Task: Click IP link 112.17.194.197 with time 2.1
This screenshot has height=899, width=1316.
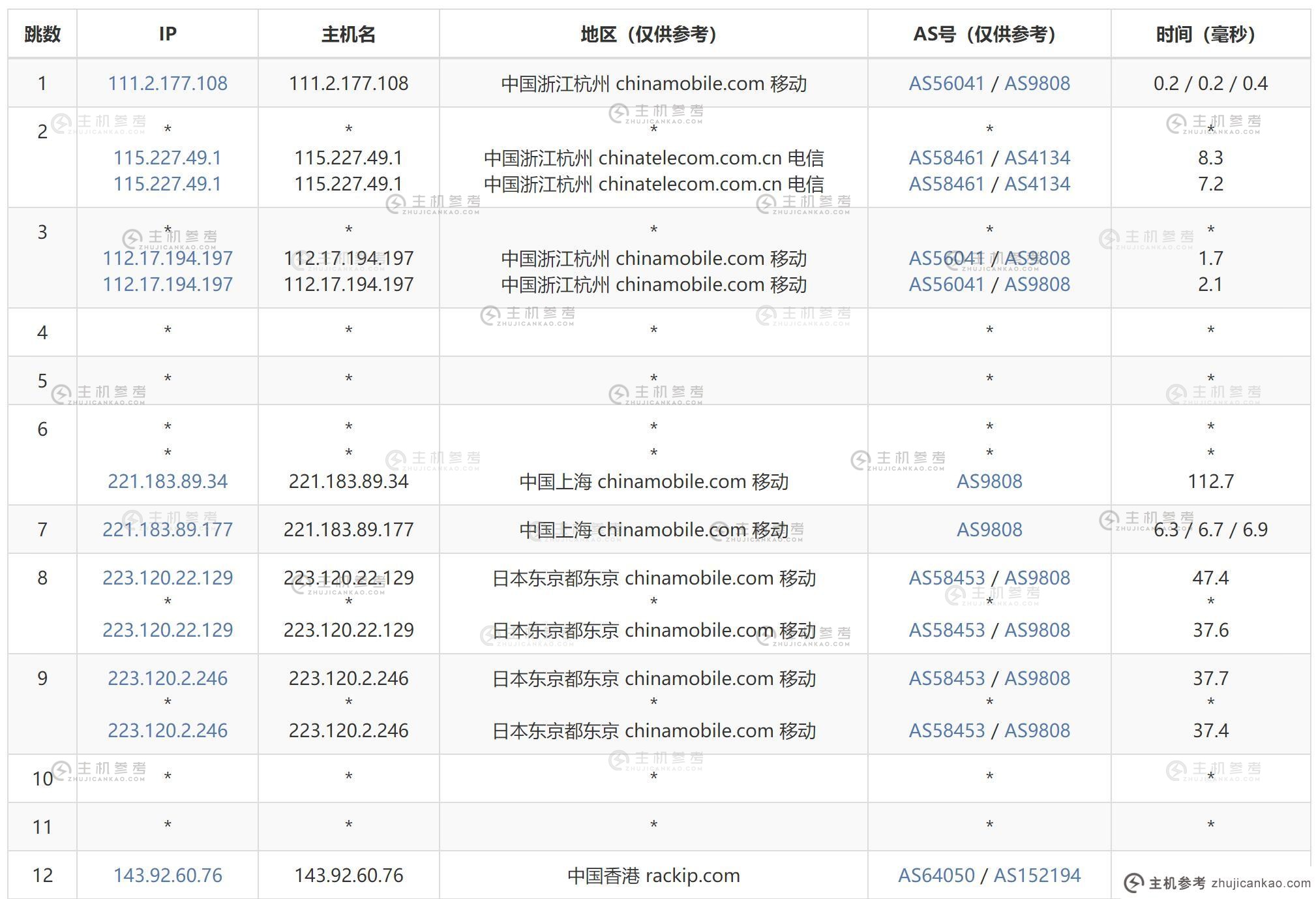Action: (x=168, y=284)
